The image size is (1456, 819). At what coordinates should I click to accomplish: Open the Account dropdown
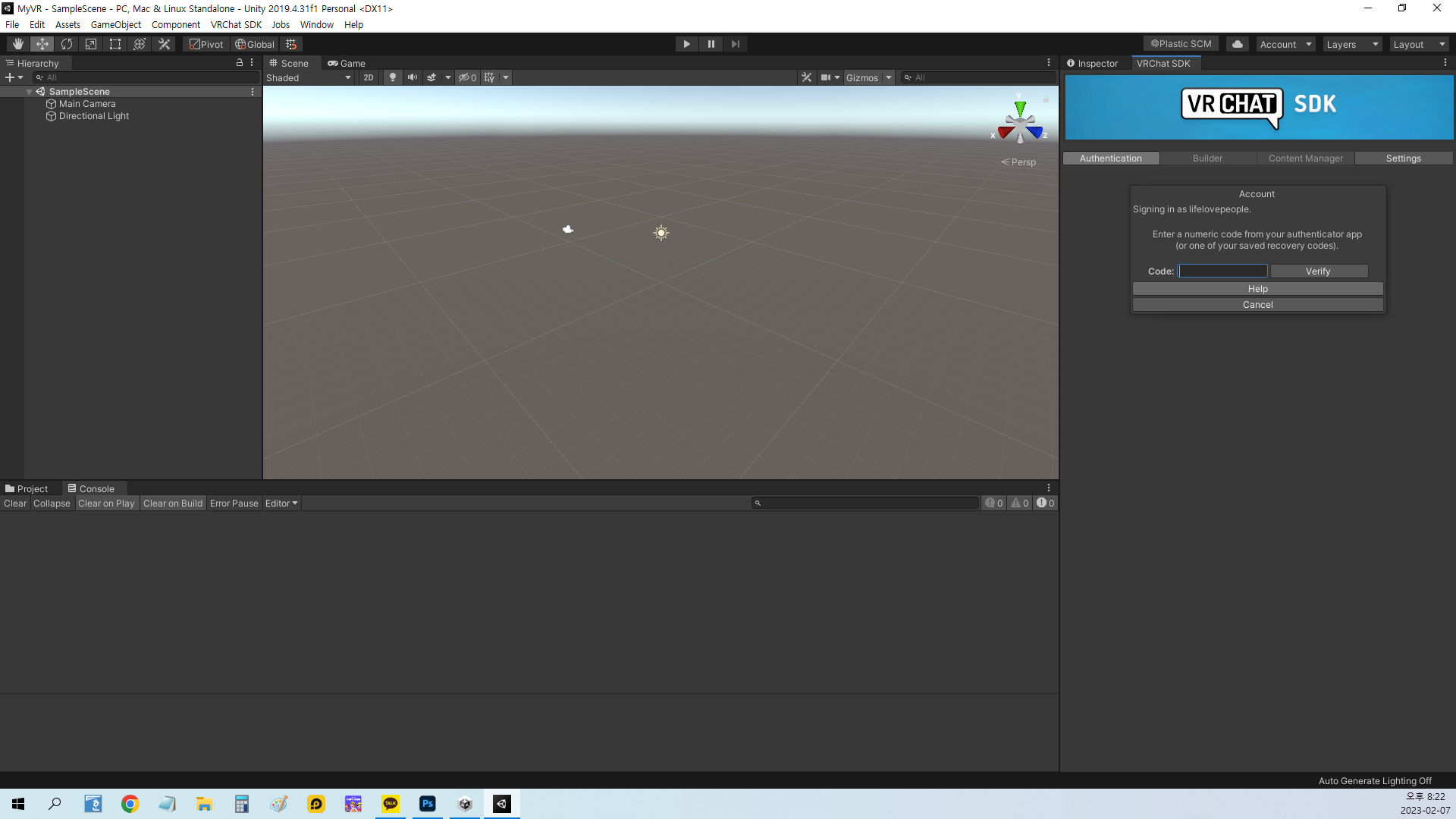click(1285, 44)
